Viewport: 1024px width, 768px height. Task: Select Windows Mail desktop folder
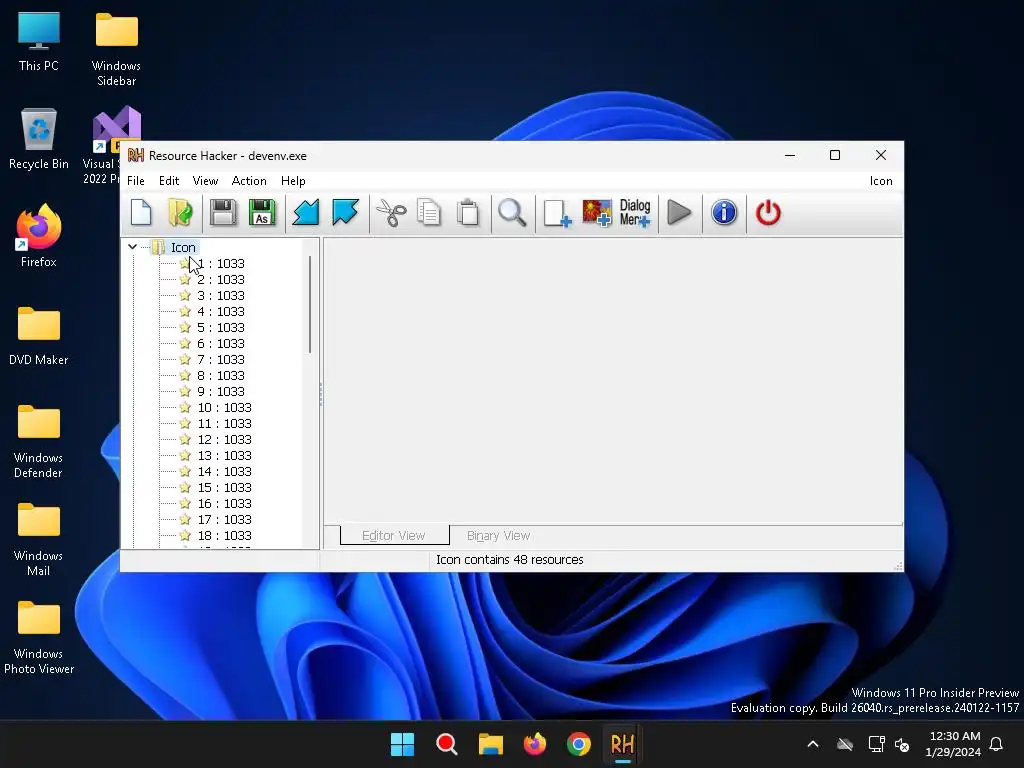click(39, 539)
